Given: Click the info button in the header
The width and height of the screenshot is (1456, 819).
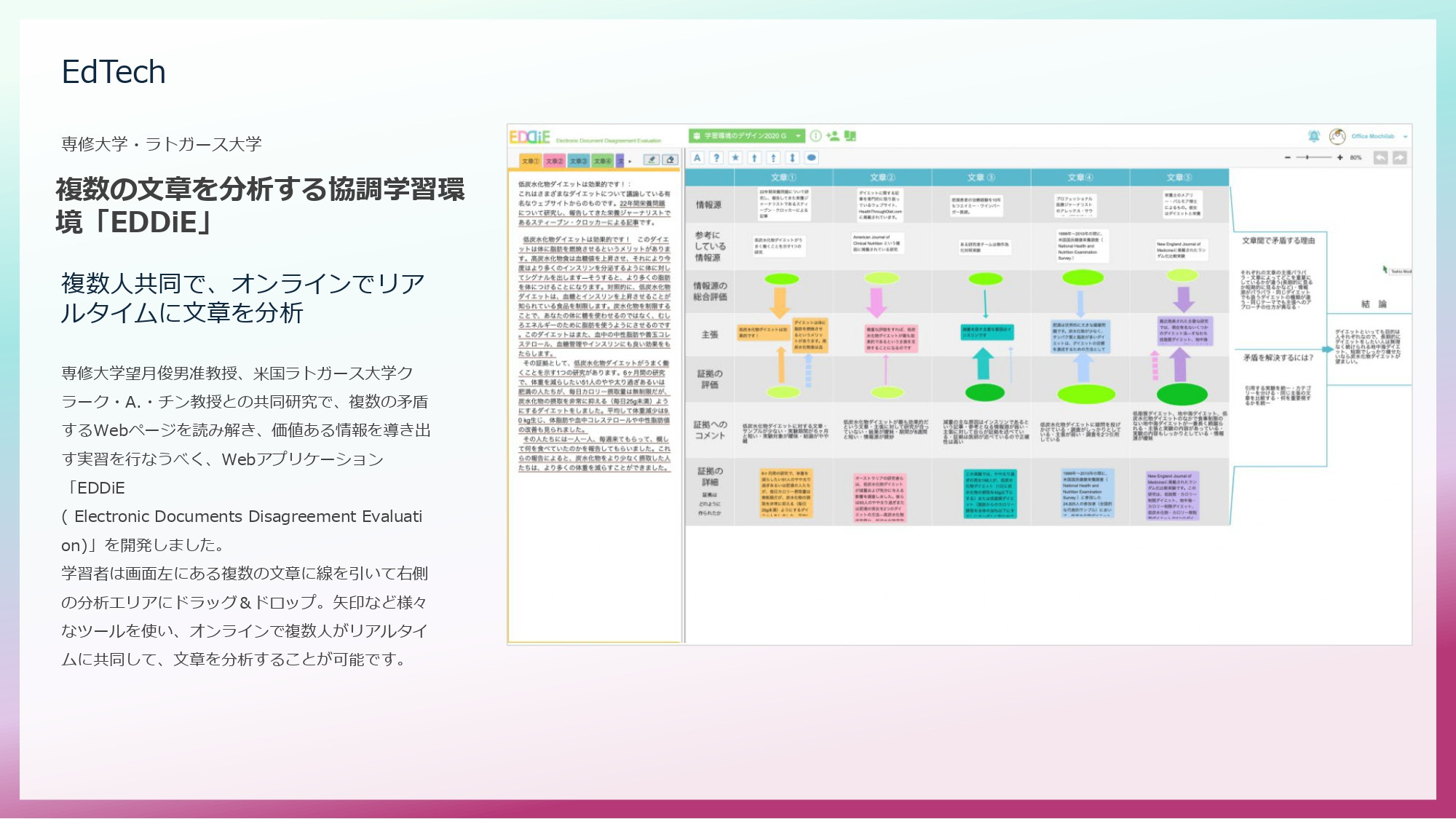Looking at the screenshot, I should 816,136.
